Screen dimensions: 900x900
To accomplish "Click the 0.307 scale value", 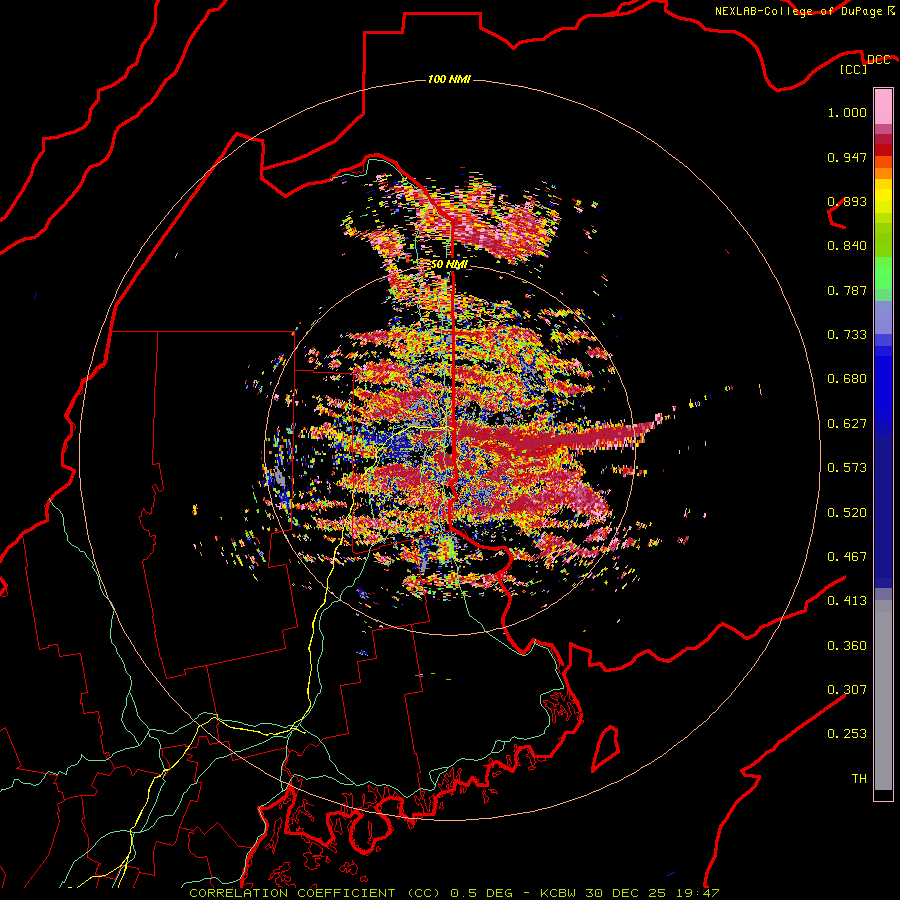I will [x=847, y=690].
